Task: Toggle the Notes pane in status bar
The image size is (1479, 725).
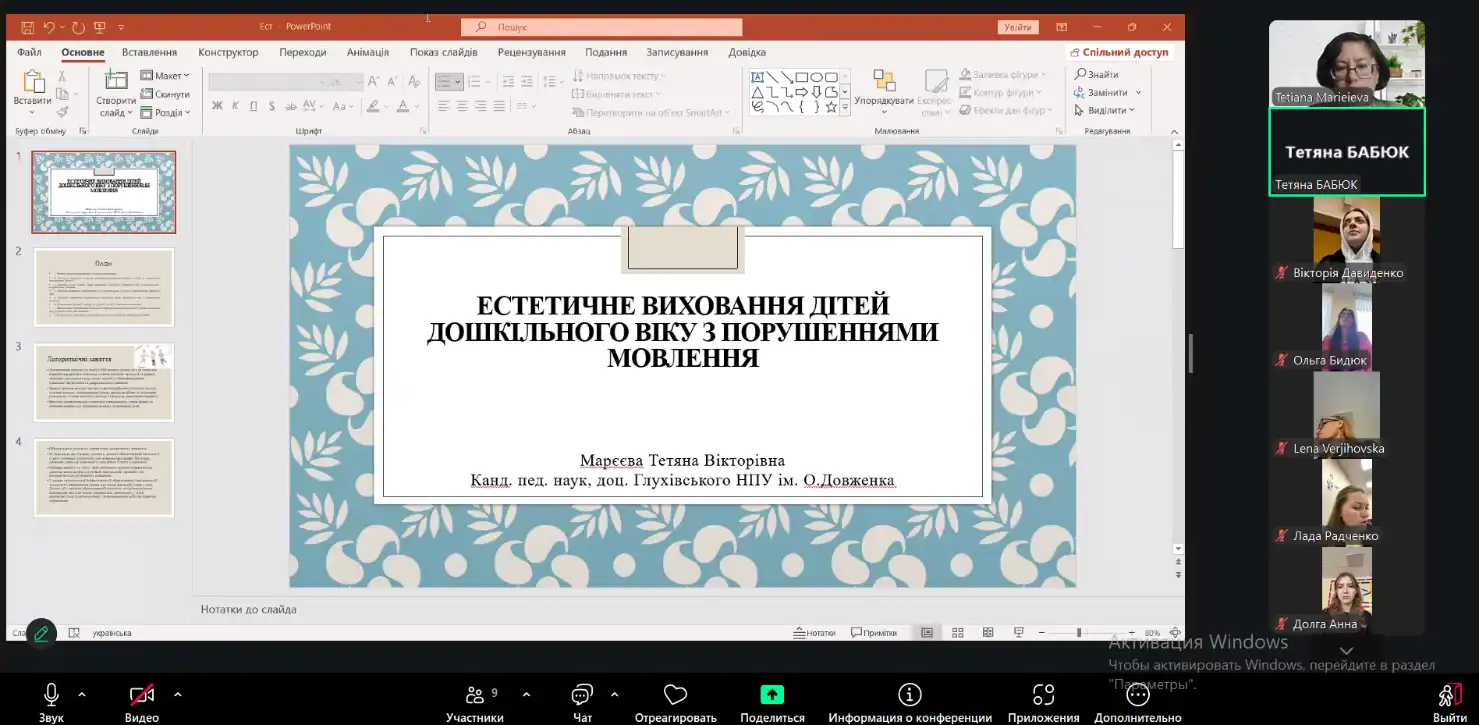Action: click(814, 633)
